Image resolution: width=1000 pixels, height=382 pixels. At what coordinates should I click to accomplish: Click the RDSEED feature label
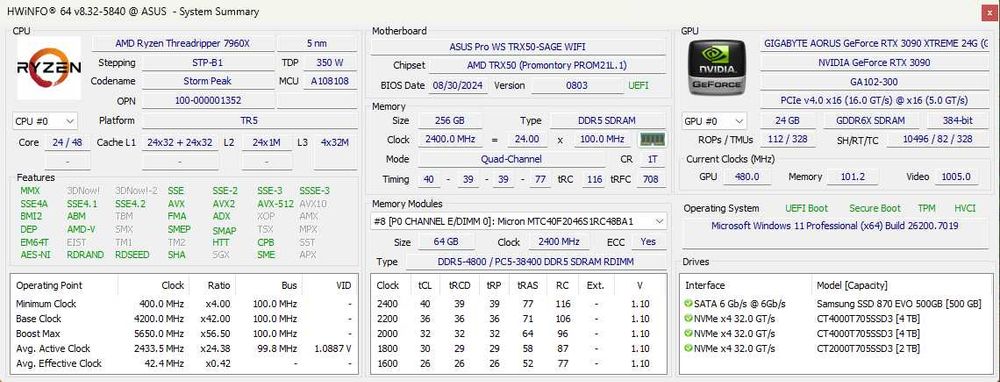[x=132, y=254]
